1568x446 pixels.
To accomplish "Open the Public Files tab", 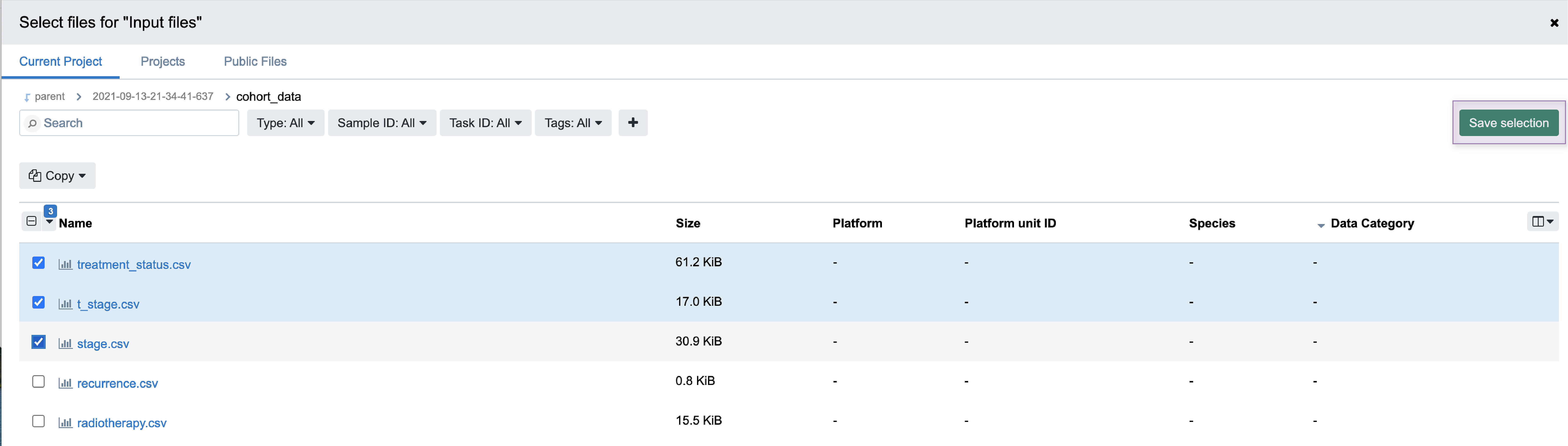I will tap(255, 61).
